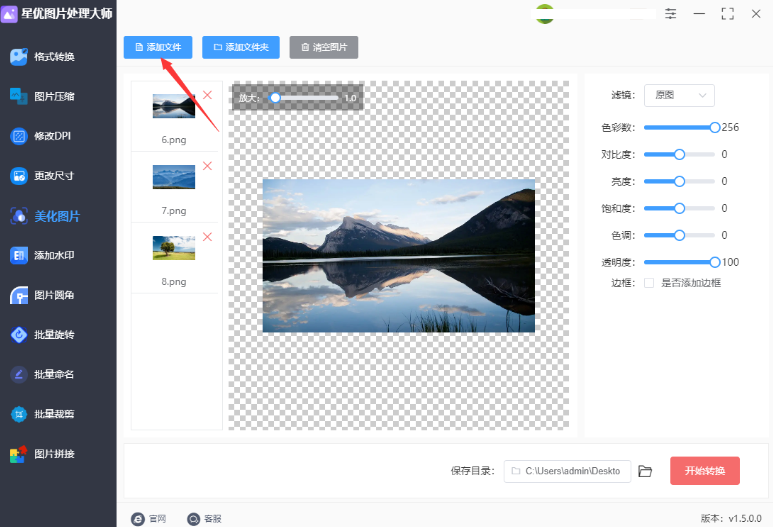Adjust the 放大 zoom slider handle
This screenshot has width=773, height=527.
pos(275,98)
